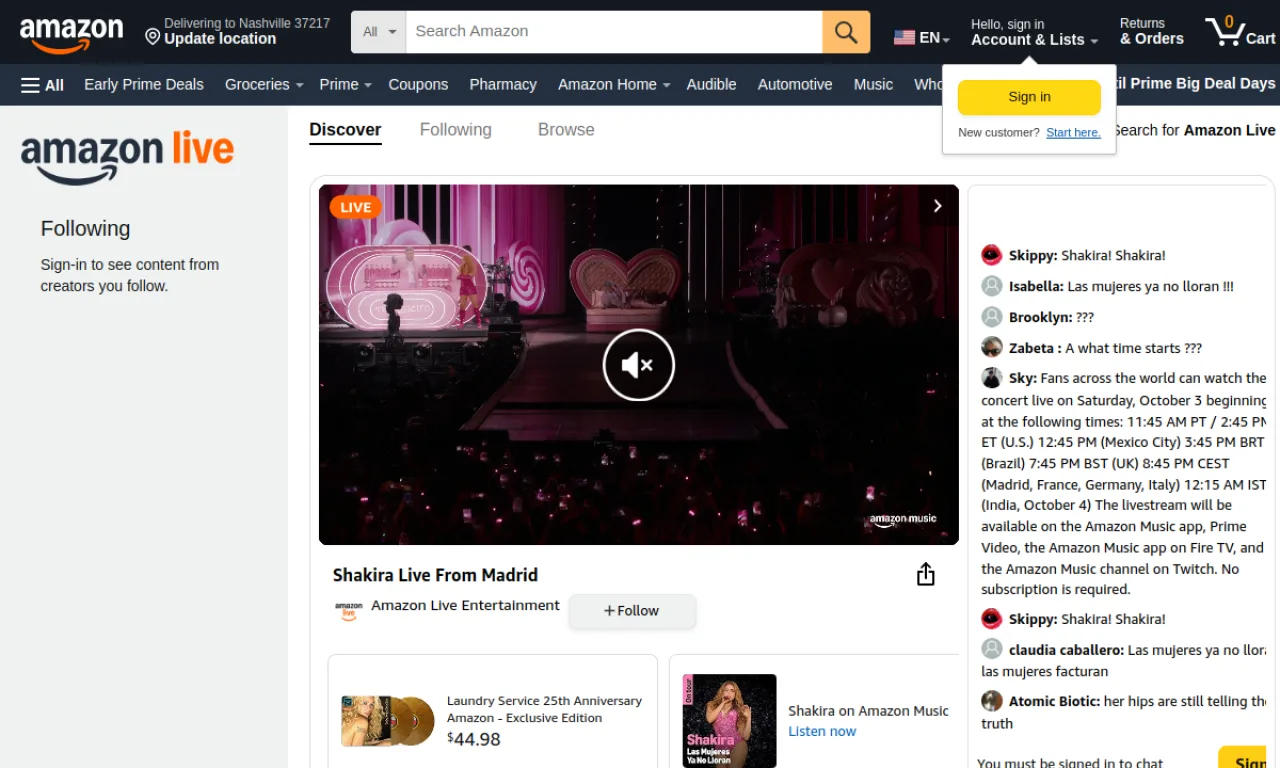Click Listen now link
Viewport: 1280px width, 768px height.
coord(822,732)
